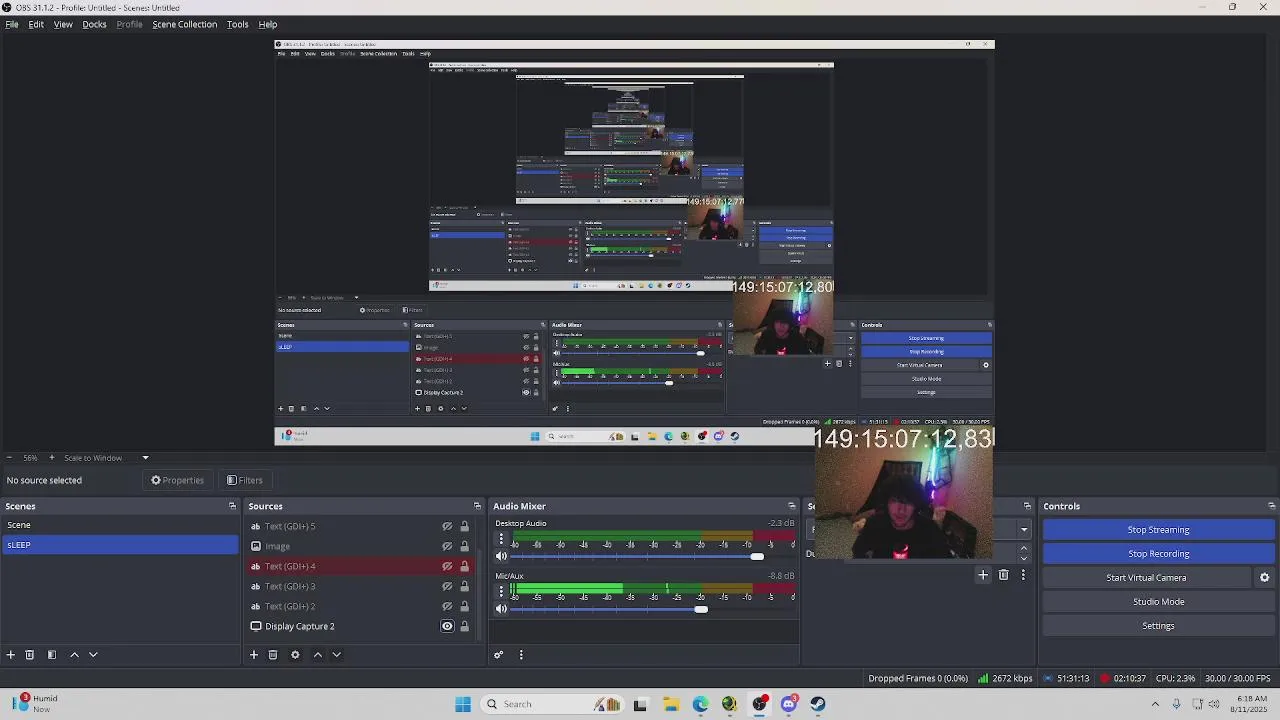1280x720 pixels.
Task: Open Mic/Aux options three-dot menu
Action: click(501, 591)
